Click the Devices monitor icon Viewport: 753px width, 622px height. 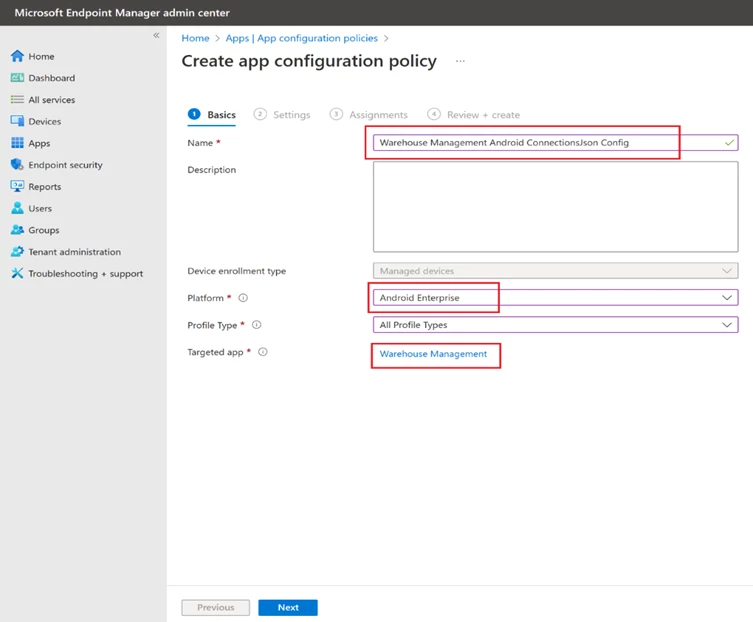coord(17,121)
